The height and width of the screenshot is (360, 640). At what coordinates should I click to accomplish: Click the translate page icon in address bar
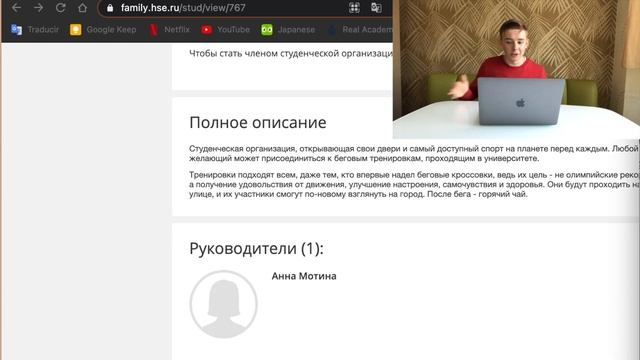pyautogui.click(x=376, y=8)
